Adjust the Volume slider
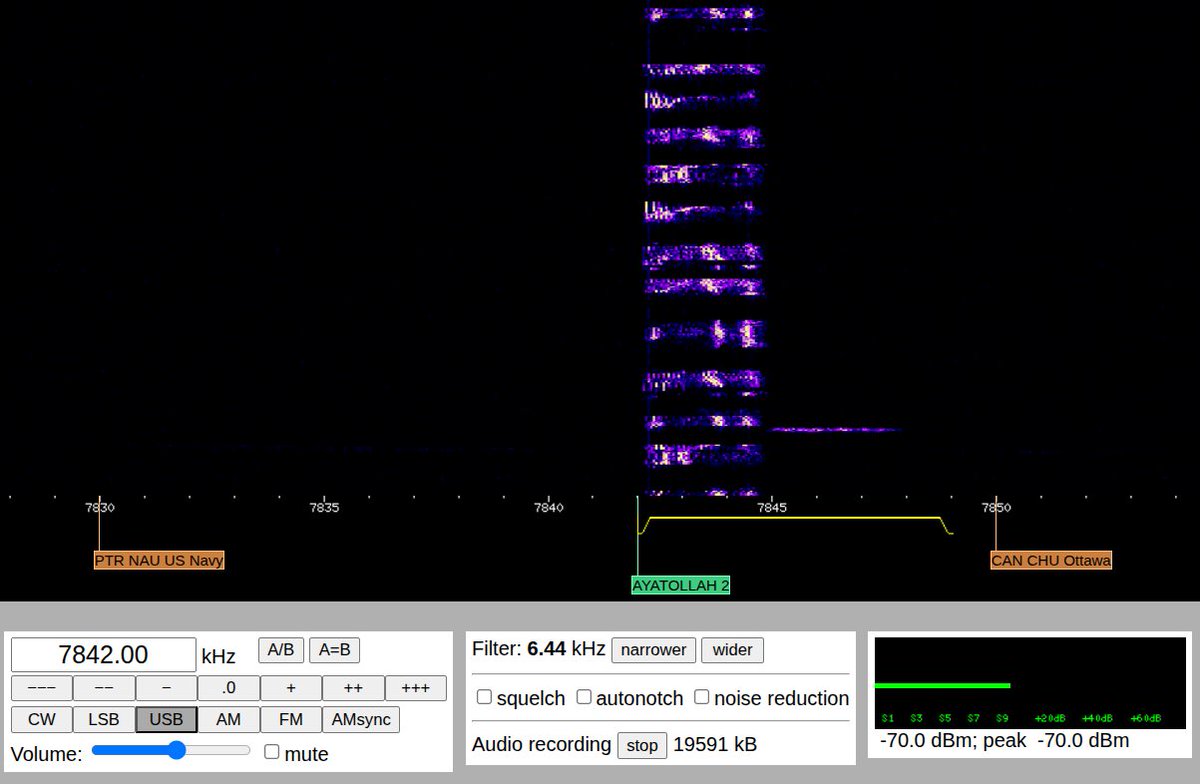 171,750
